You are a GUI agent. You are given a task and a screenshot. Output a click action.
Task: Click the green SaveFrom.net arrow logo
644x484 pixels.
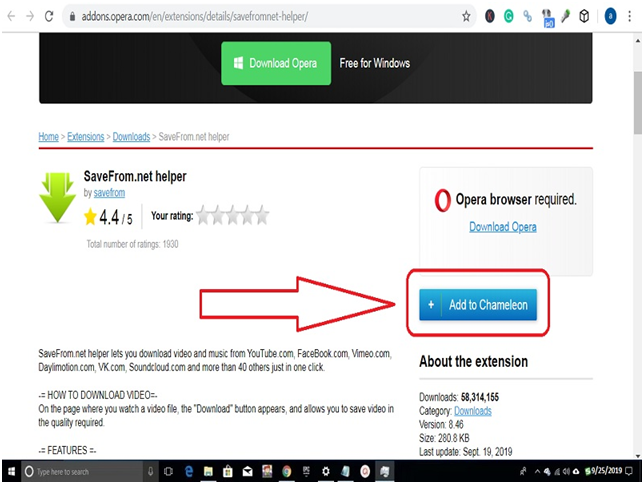[x=58, y=197]
